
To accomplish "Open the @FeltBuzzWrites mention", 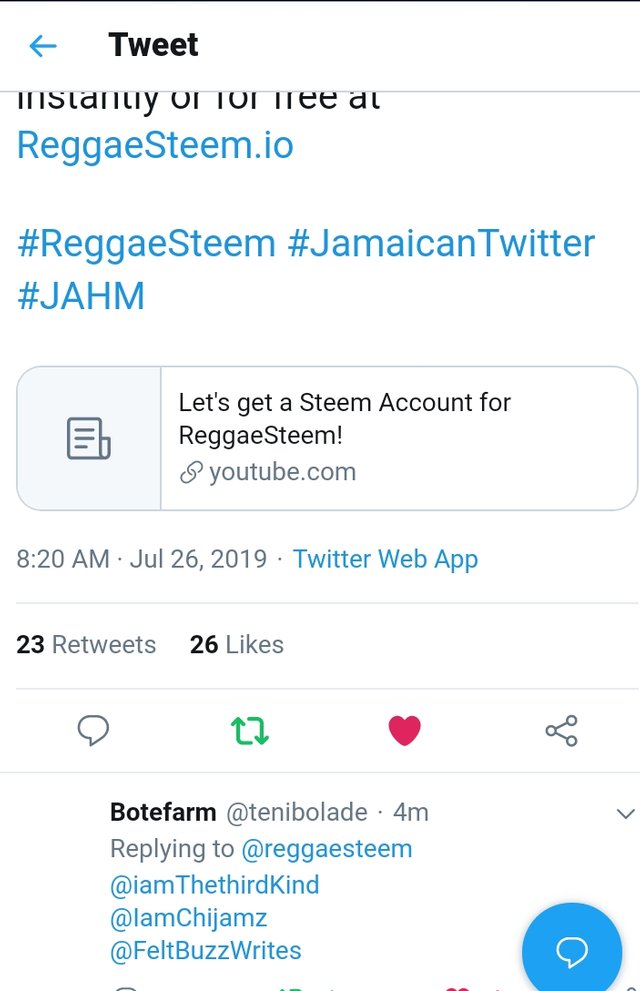I will tap(206, 951).
